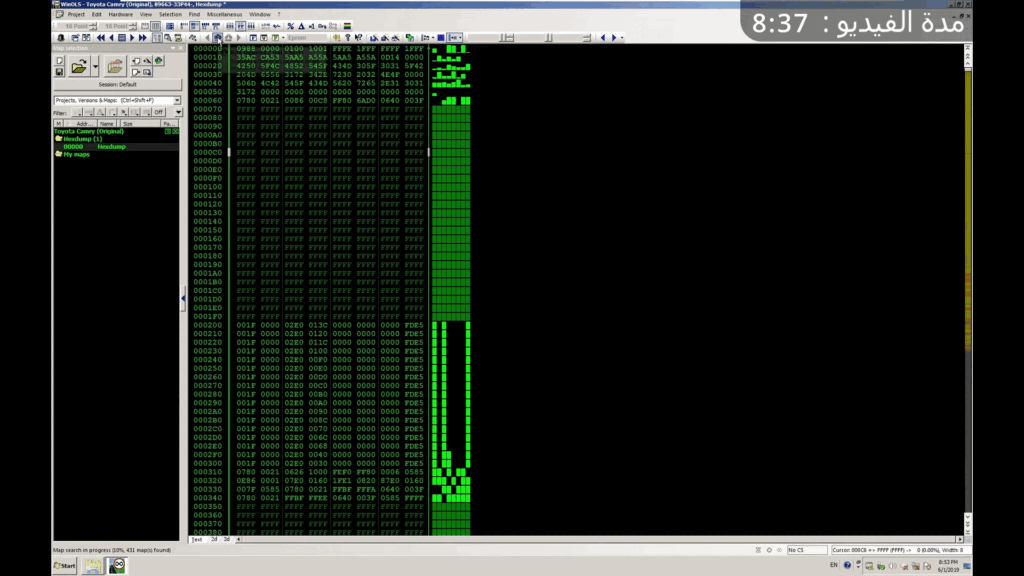
Task: Open the arrow dropdown beside open folder
Action: coord(95,67)
